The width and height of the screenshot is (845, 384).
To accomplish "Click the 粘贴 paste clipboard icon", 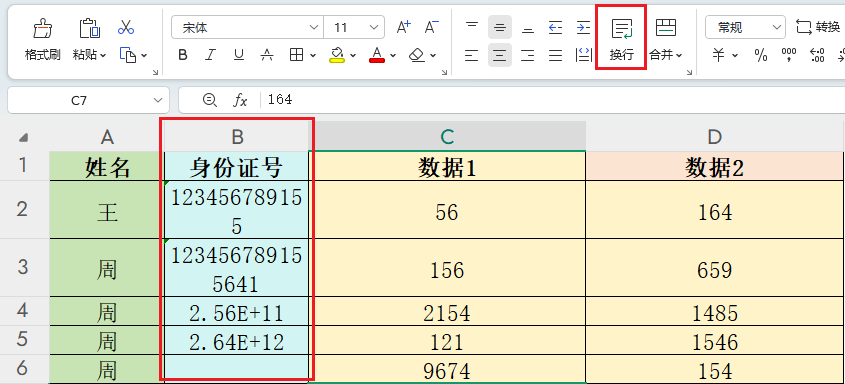I will coord(89,27).
